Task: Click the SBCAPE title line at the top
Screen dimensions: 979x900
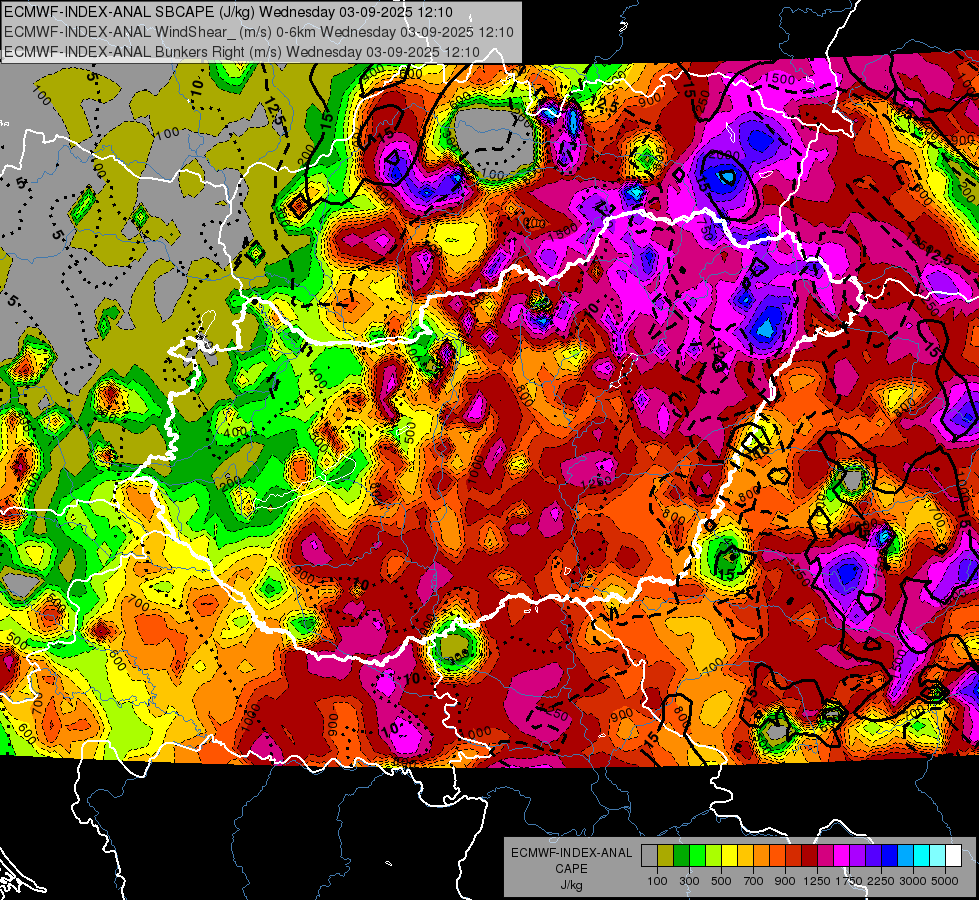Action: click(229, 12)
